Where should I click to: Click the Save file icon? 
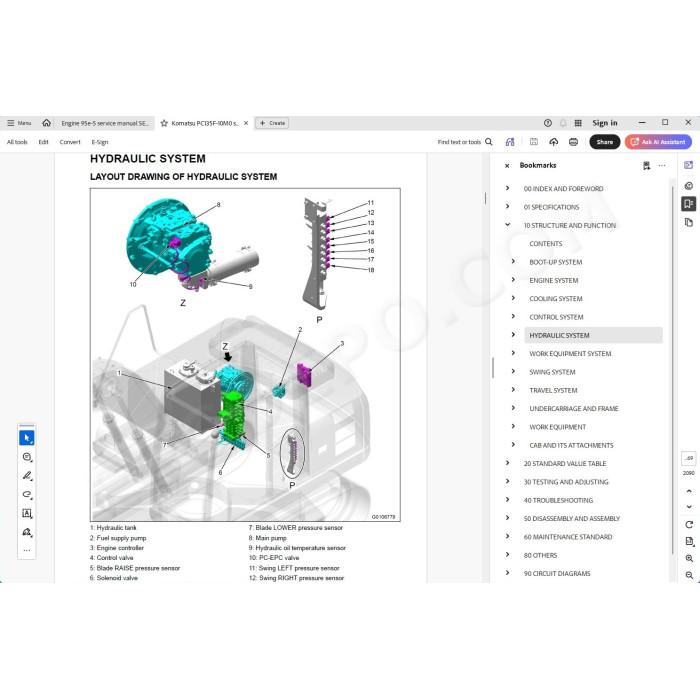point(533,142)
